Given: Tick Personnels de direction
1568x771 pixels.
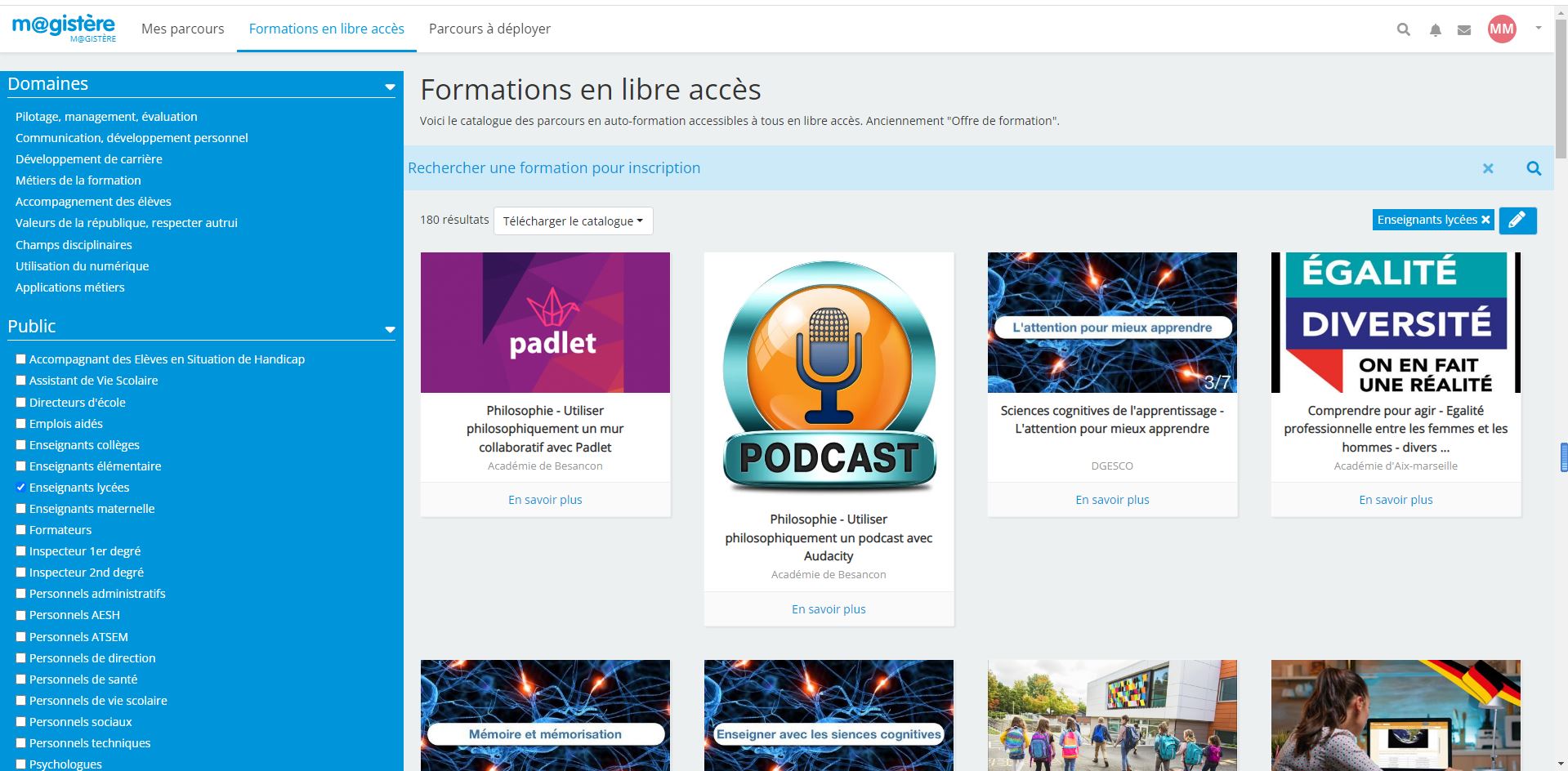Looking at the screenshot, I should tap(21, 658).
